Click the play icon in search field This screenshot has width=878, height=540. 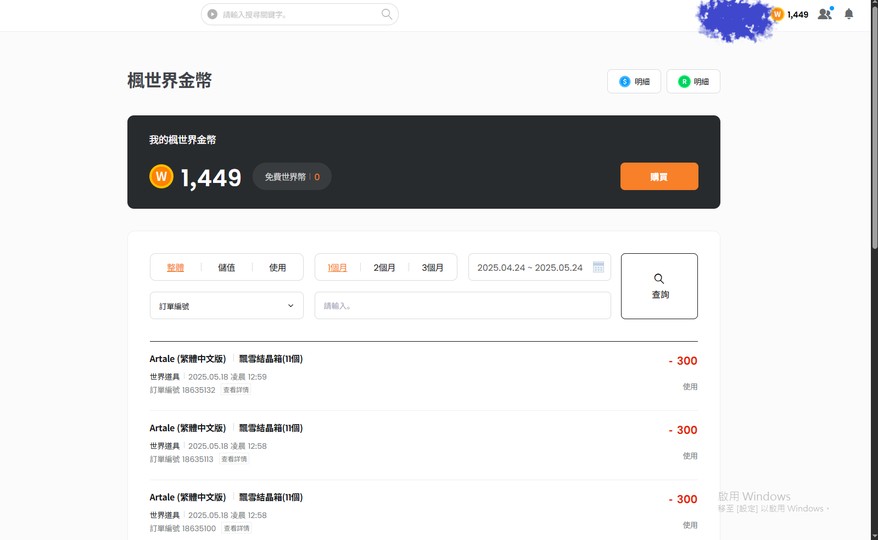coord(212,14)
